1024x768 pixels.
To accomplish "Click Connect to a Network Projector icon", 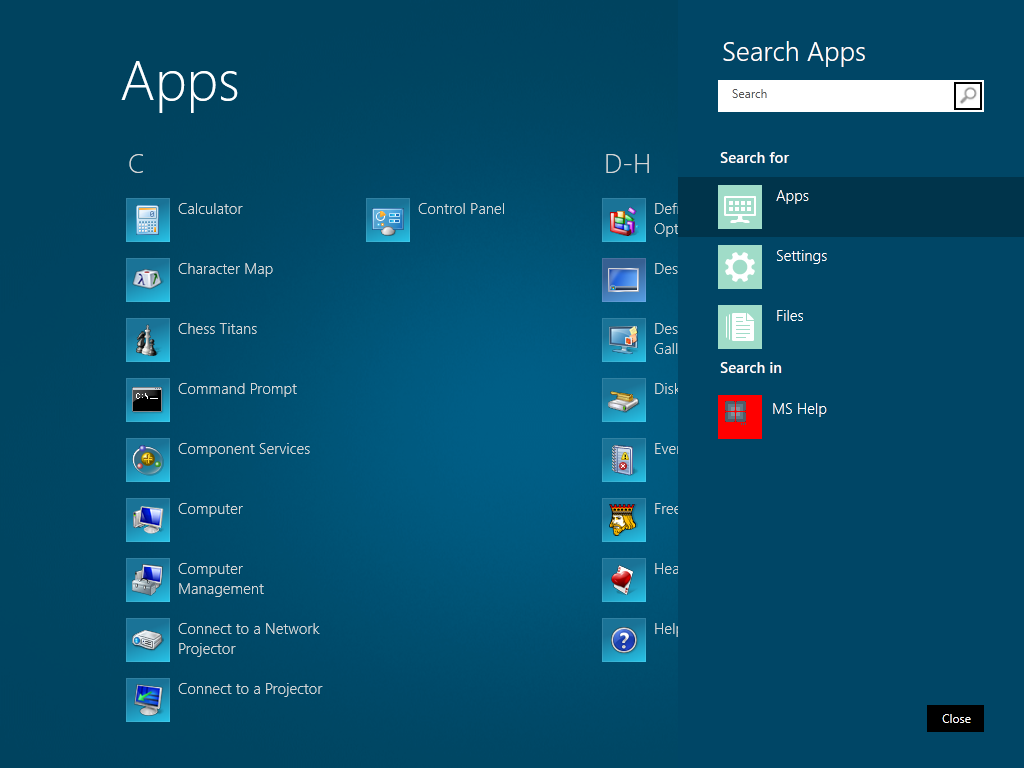I will tap(148, 641).
